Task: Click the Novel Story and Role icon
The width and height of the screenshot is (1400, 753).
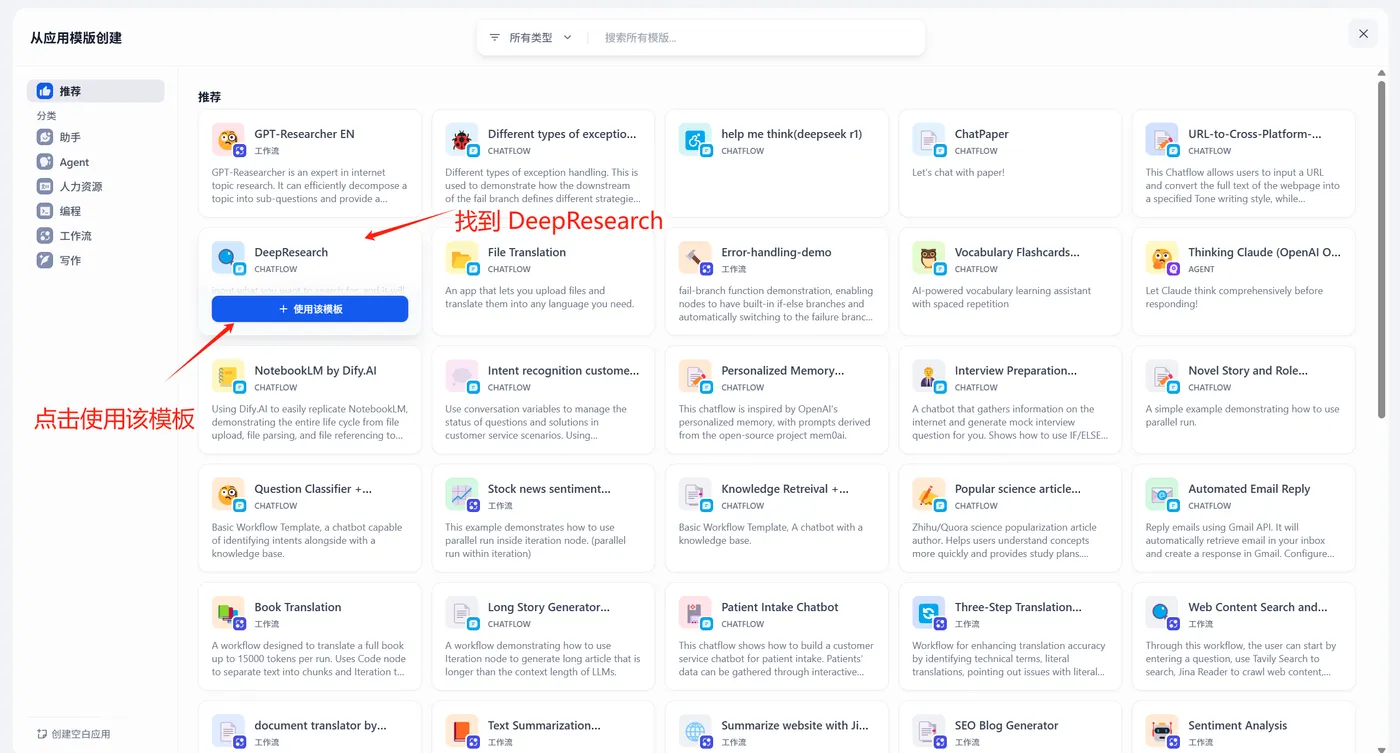Action: [x=1162, y=375]
